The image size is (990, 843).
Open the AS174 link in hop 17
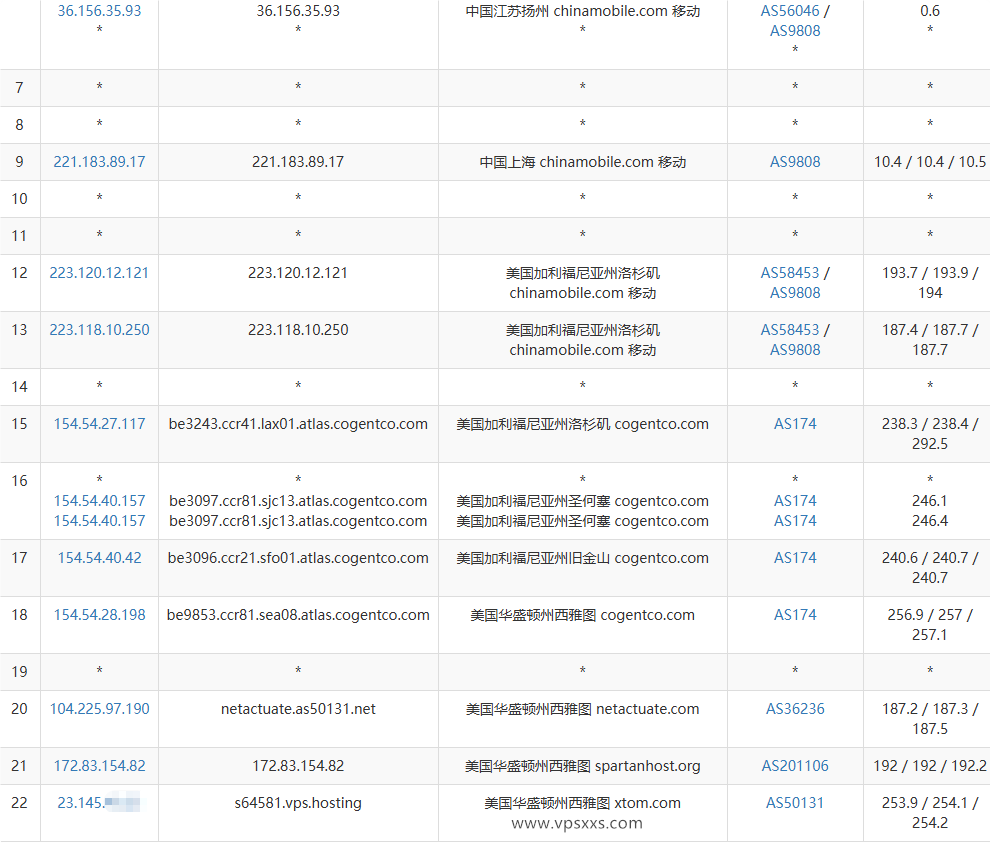(795, 558)
